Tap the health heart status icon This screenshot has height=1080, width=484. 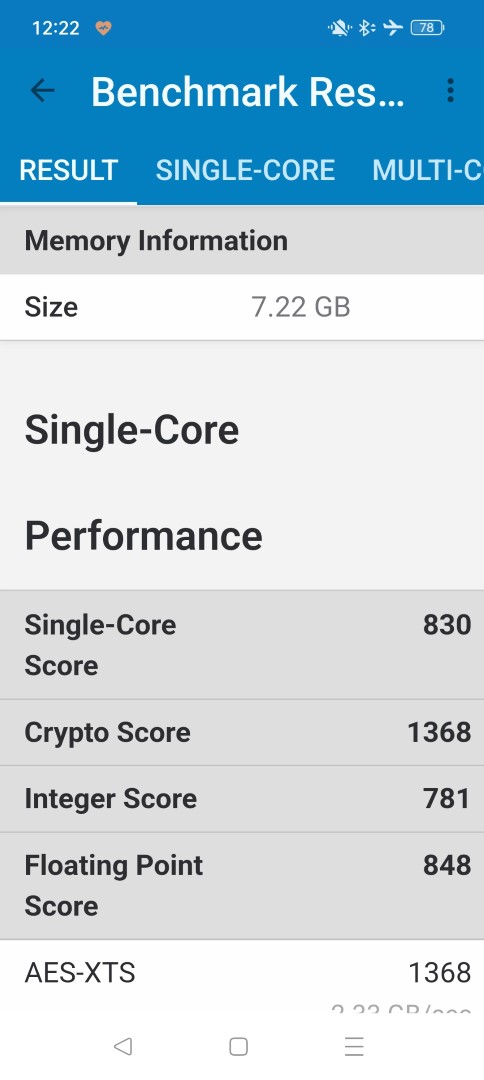[103, 28]
